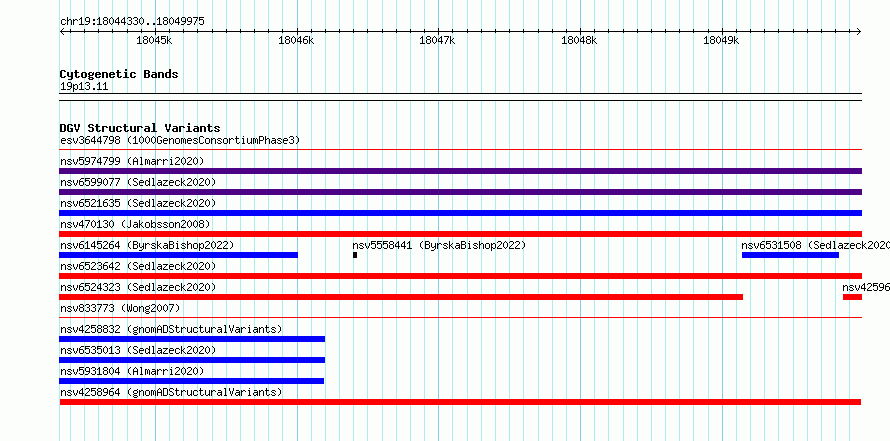Open the nsv6599077 (Sedlazeck2020) label

138,182
